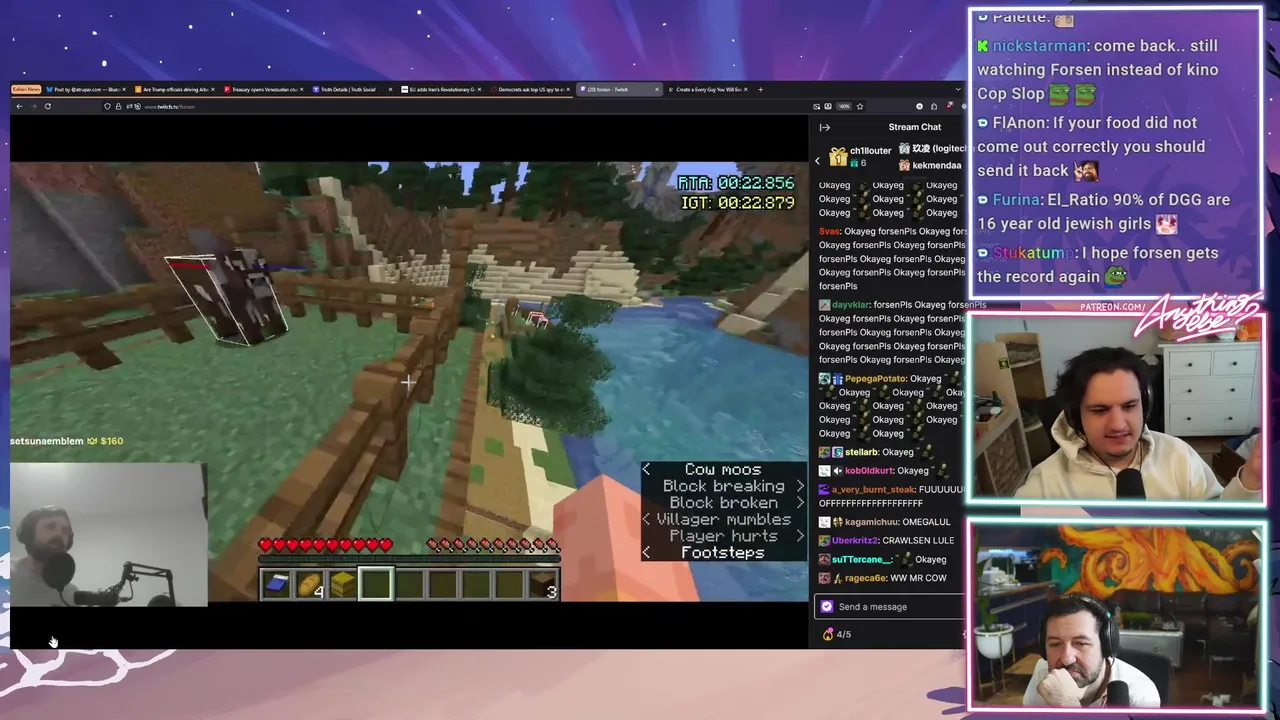Open the page zoom level indicator
This screenshot has width=1280, height=720.
click(x=844, y=106)
